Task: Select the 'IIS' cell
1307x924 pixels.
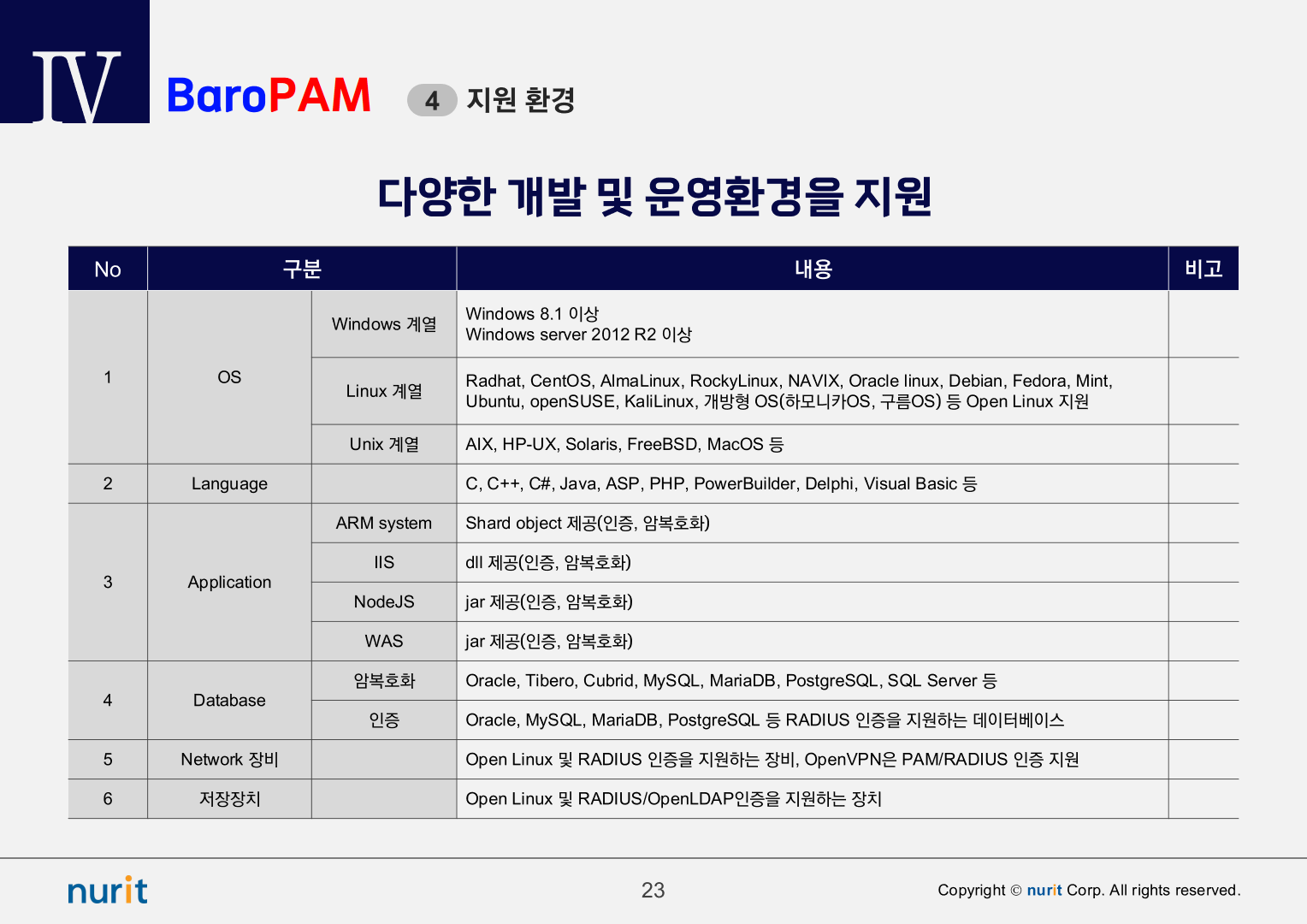Action: (x=384, y=562)
